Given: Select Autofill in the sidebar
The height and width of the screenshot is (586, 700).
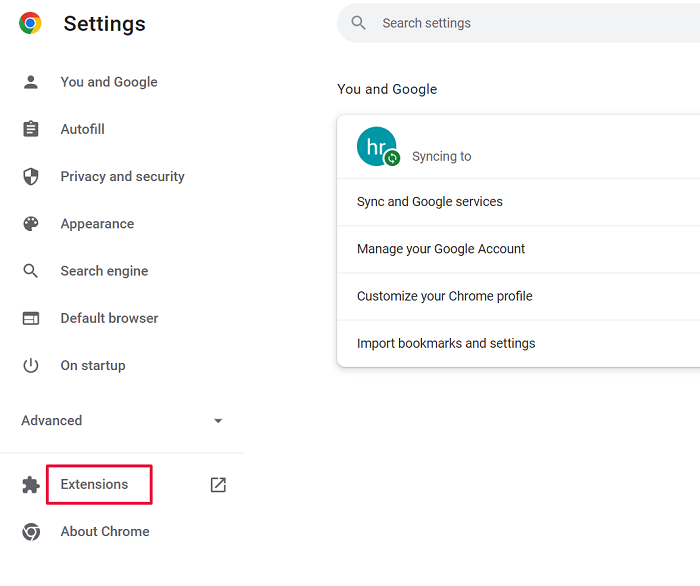Looking at the screenshot, I should (83, 129).
